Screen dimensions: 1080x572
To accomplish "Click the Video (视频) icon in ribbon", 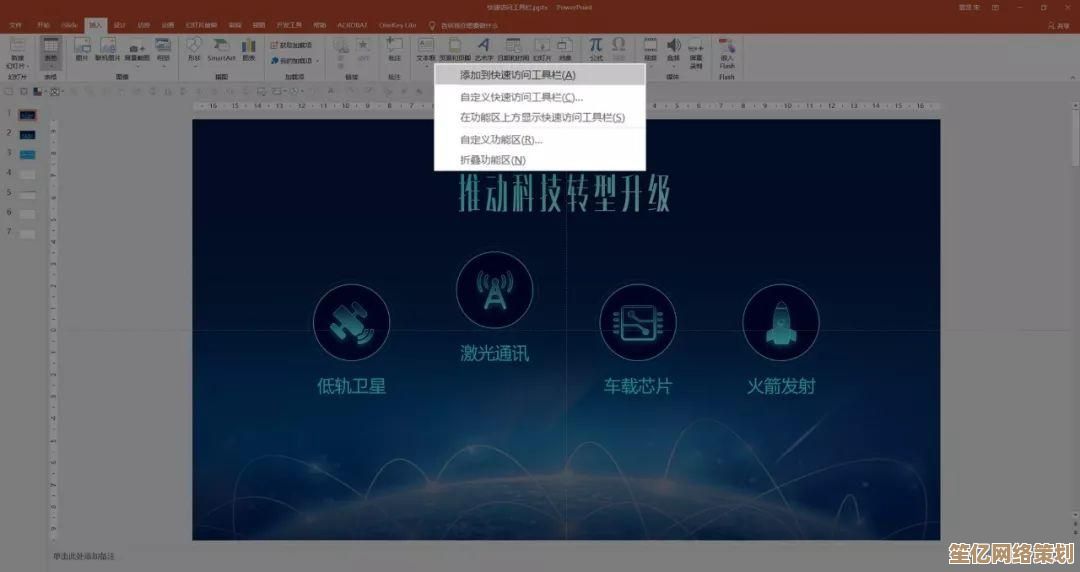I will pyautogui.click(x=650, y=48).
